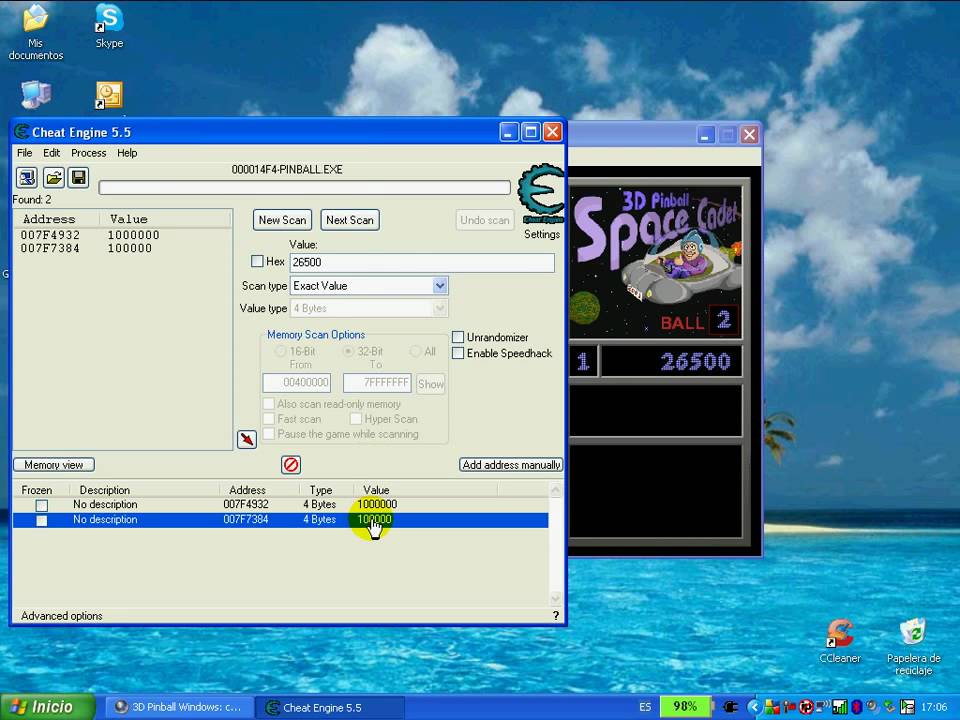Click Add address manually button
Screen dimensions: 960x720
511,465
